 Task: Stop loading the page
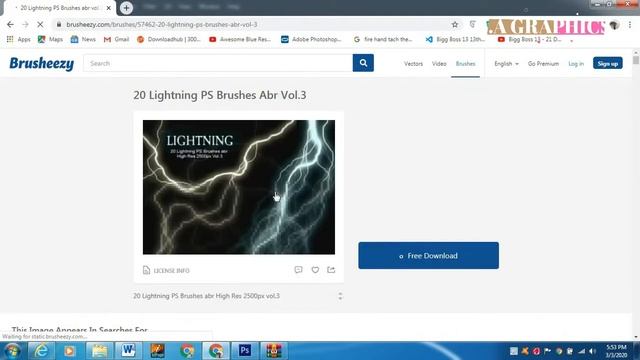(x=40, y=24)
